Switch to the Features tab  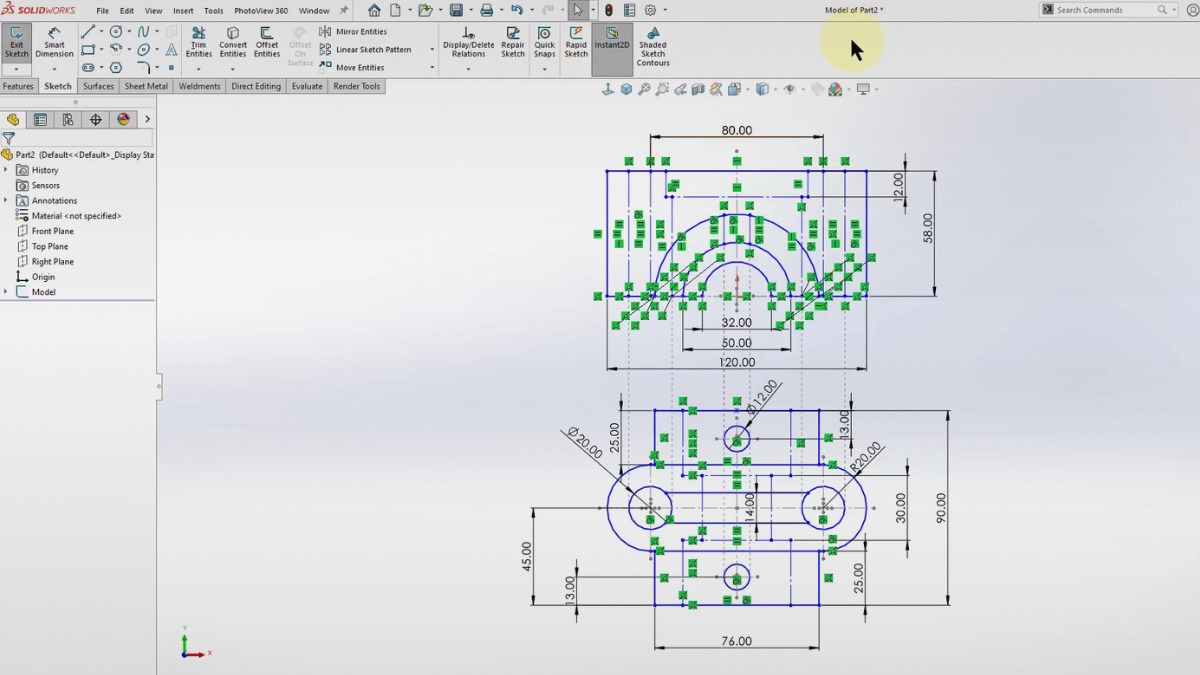(18, 86)
